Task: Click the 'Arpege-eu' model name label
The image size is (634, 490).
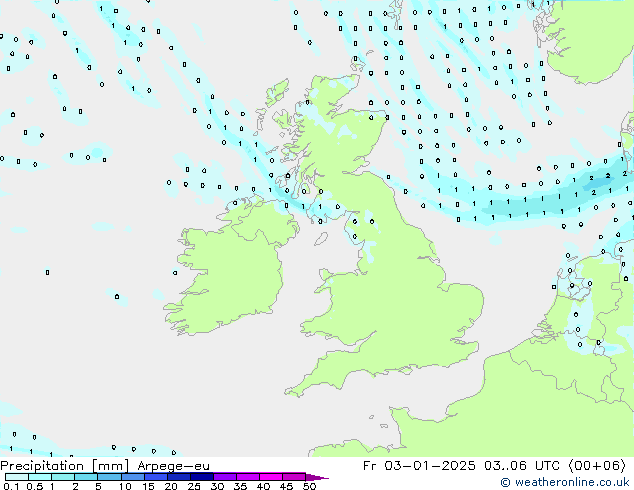Action: click(x=173, y=466)
